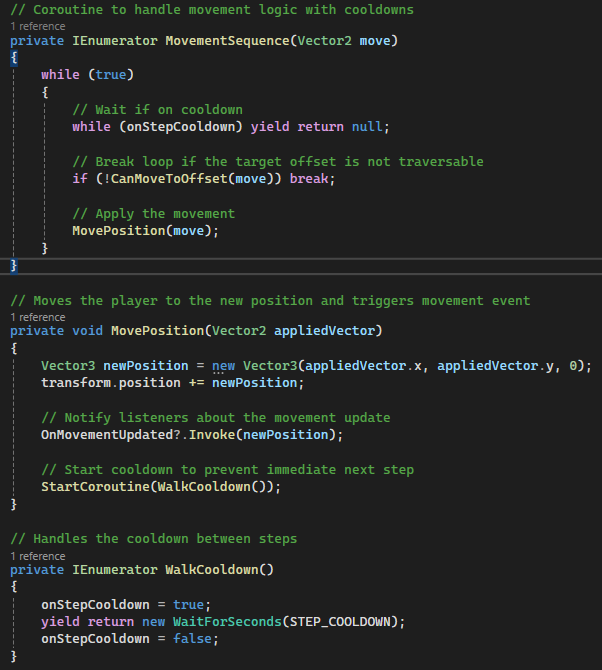Screen dimensions: 602x670
Task: Click the comment '// Notify listeners about the movement update'
Action: click(216, 417)
